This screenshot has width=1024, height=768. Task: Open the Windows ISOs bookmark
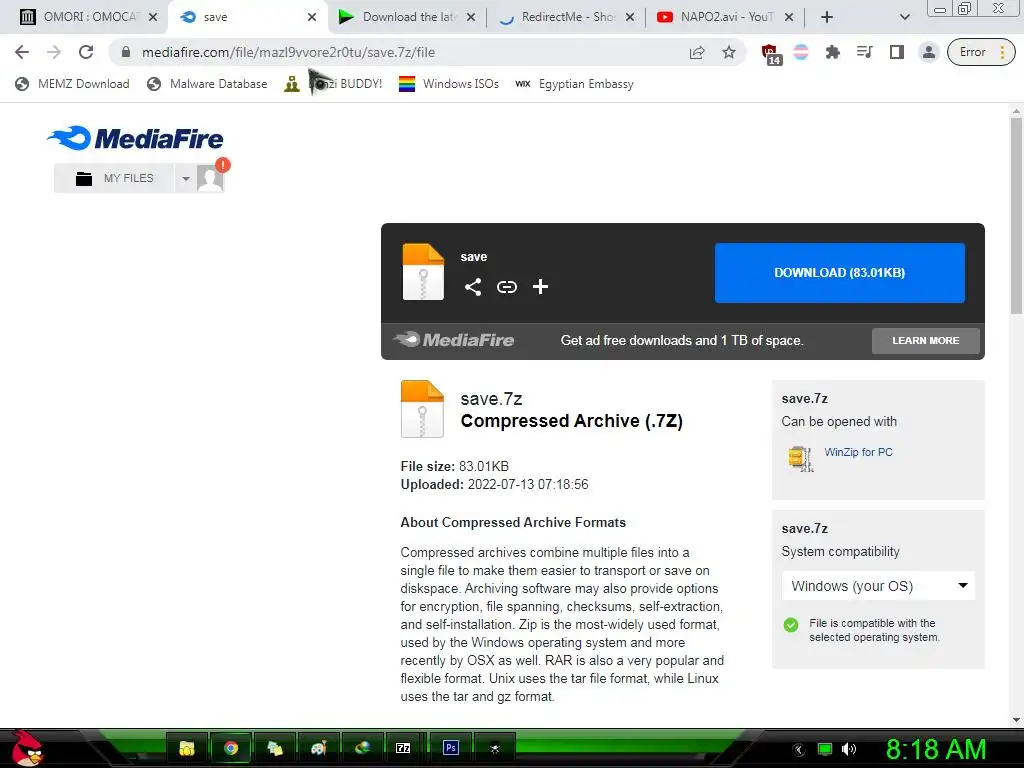point(449,84)
